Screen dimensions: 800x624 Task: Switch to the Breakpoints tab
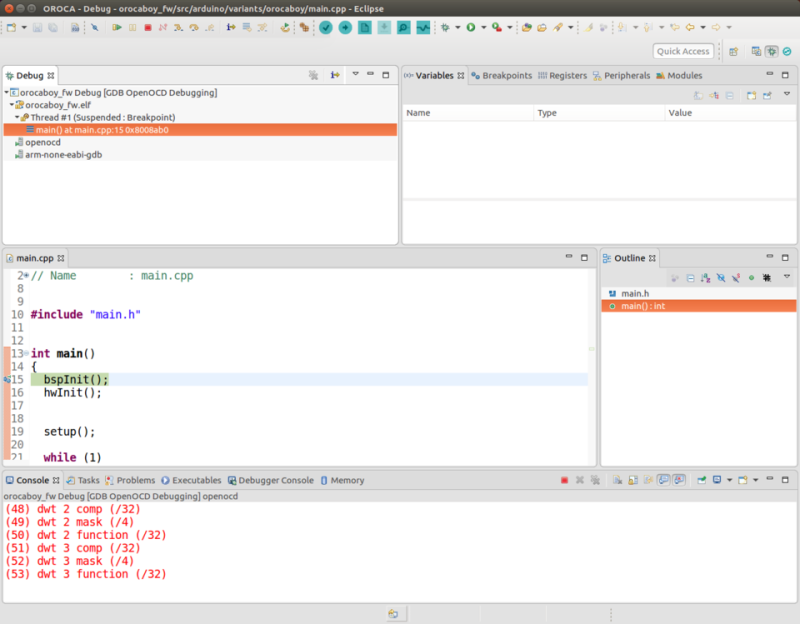502,76
